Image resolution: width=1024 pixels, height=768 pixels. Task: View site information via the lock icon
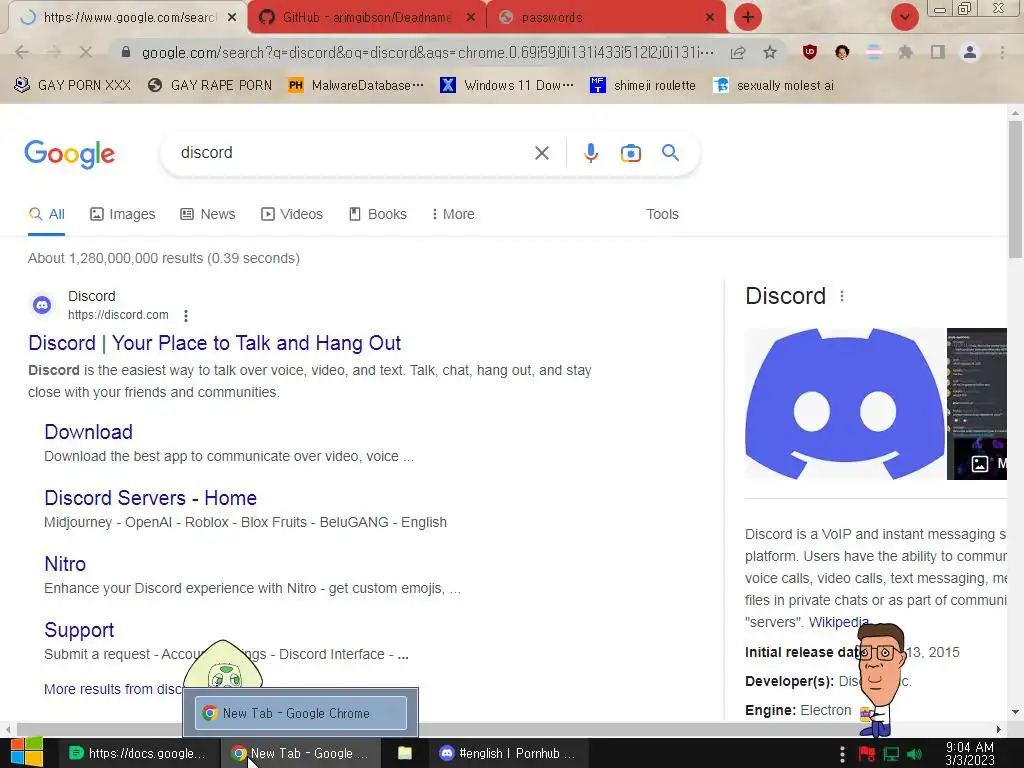tap(126, 52)
